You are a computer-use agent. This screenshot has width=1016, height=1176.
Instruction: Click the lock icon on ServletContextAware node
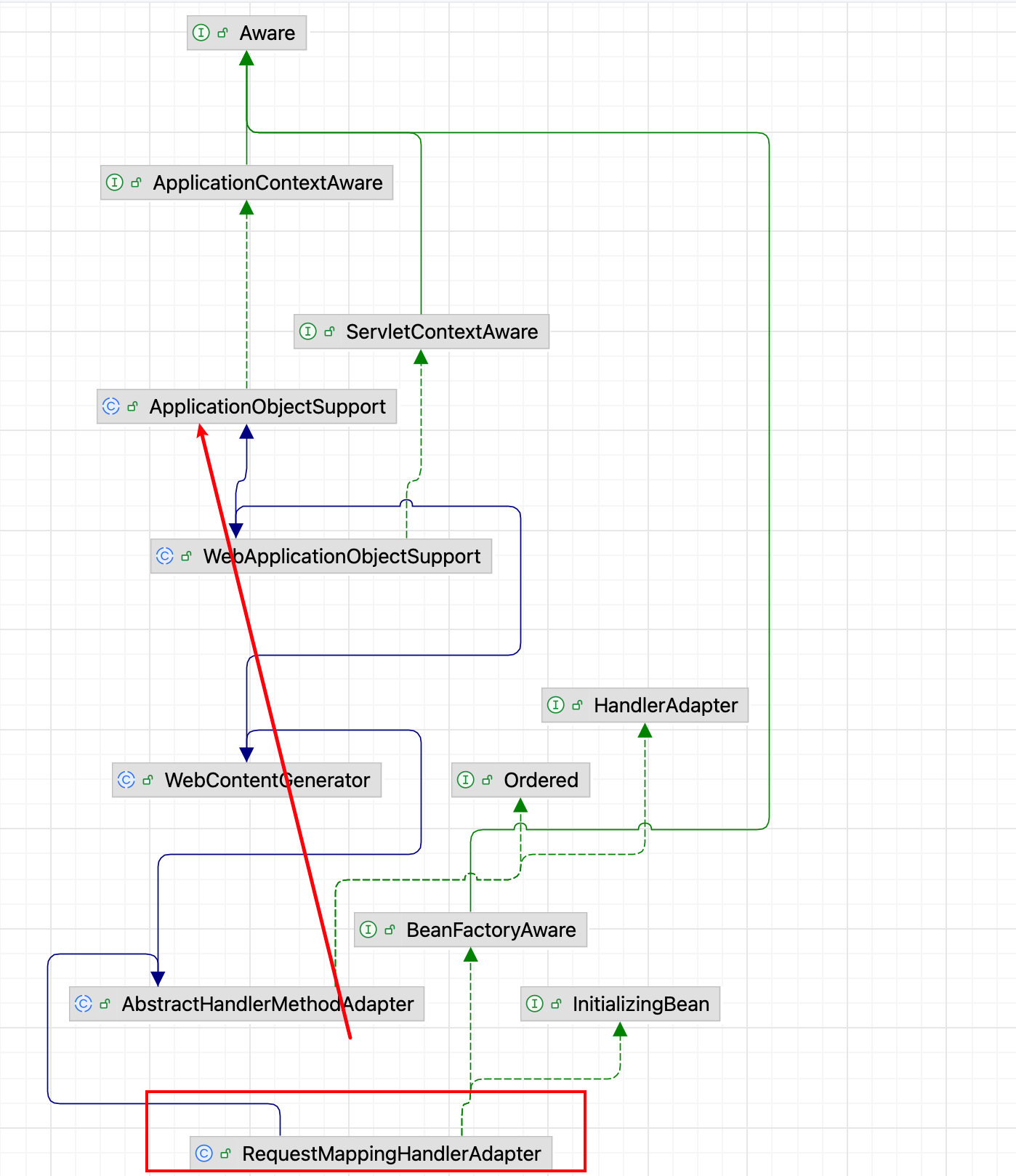(x=329, y=331)
